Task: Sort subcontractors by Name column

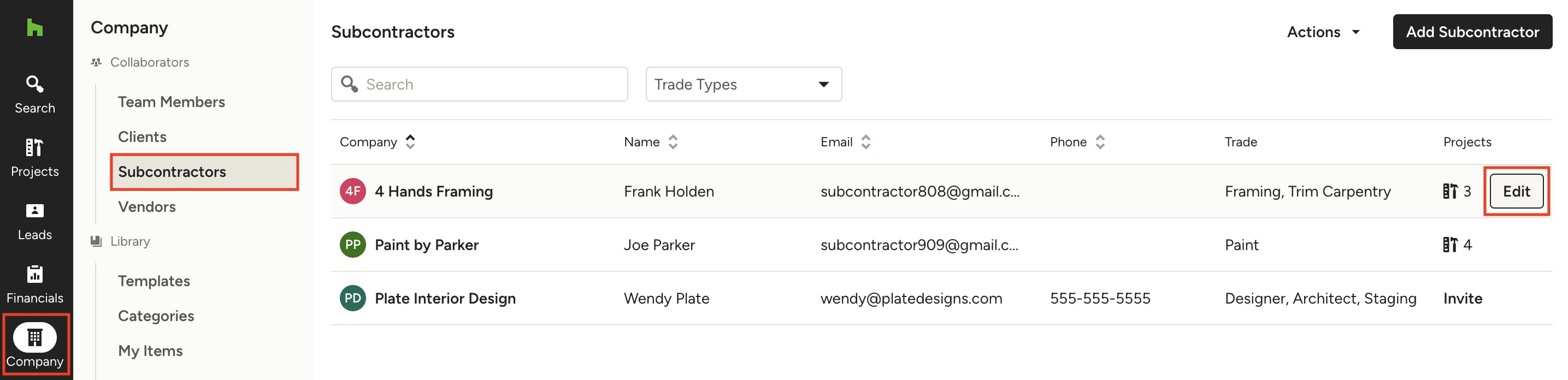Action: click(673, 141)
